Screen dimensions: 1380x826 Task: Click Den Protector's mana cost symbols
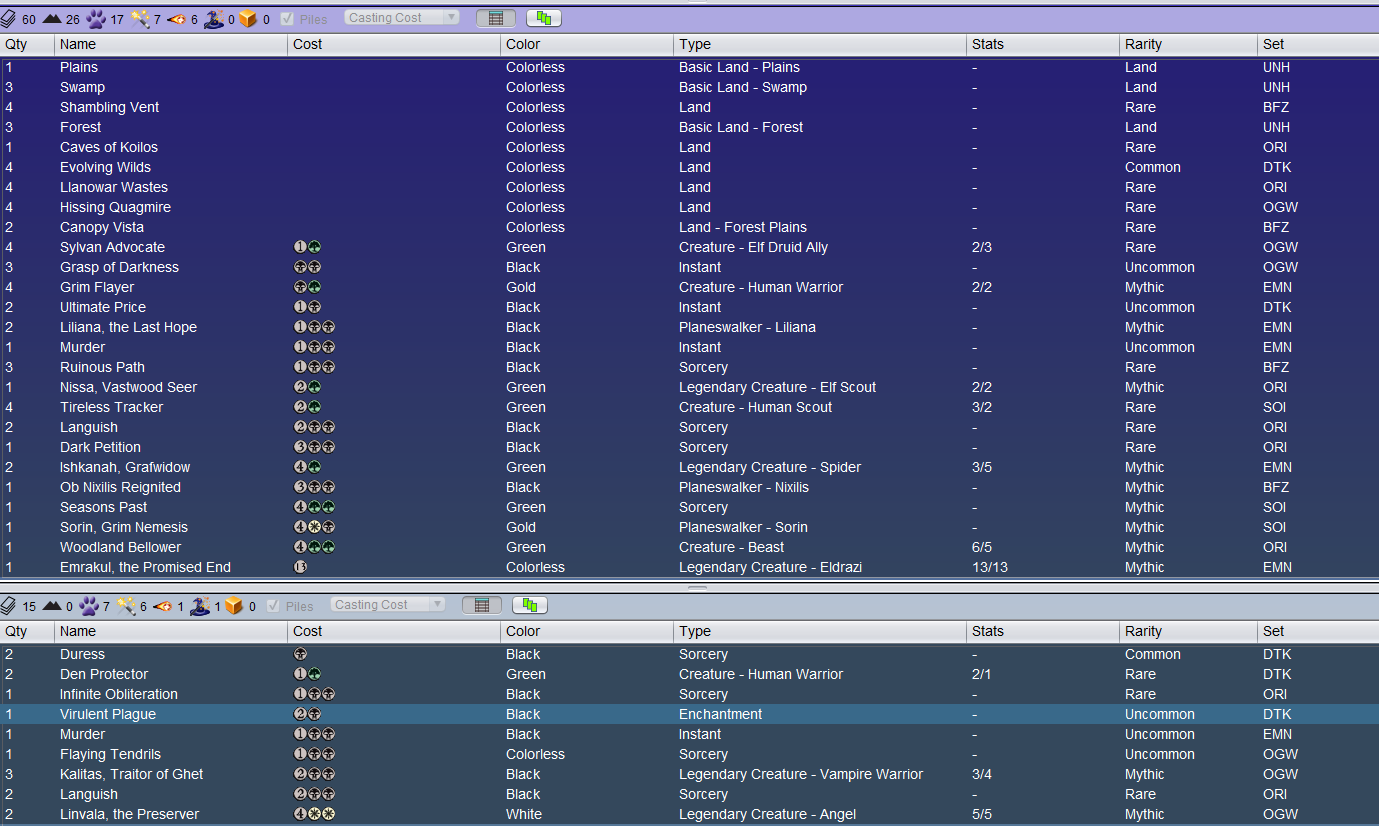click(x=307, y=674)
